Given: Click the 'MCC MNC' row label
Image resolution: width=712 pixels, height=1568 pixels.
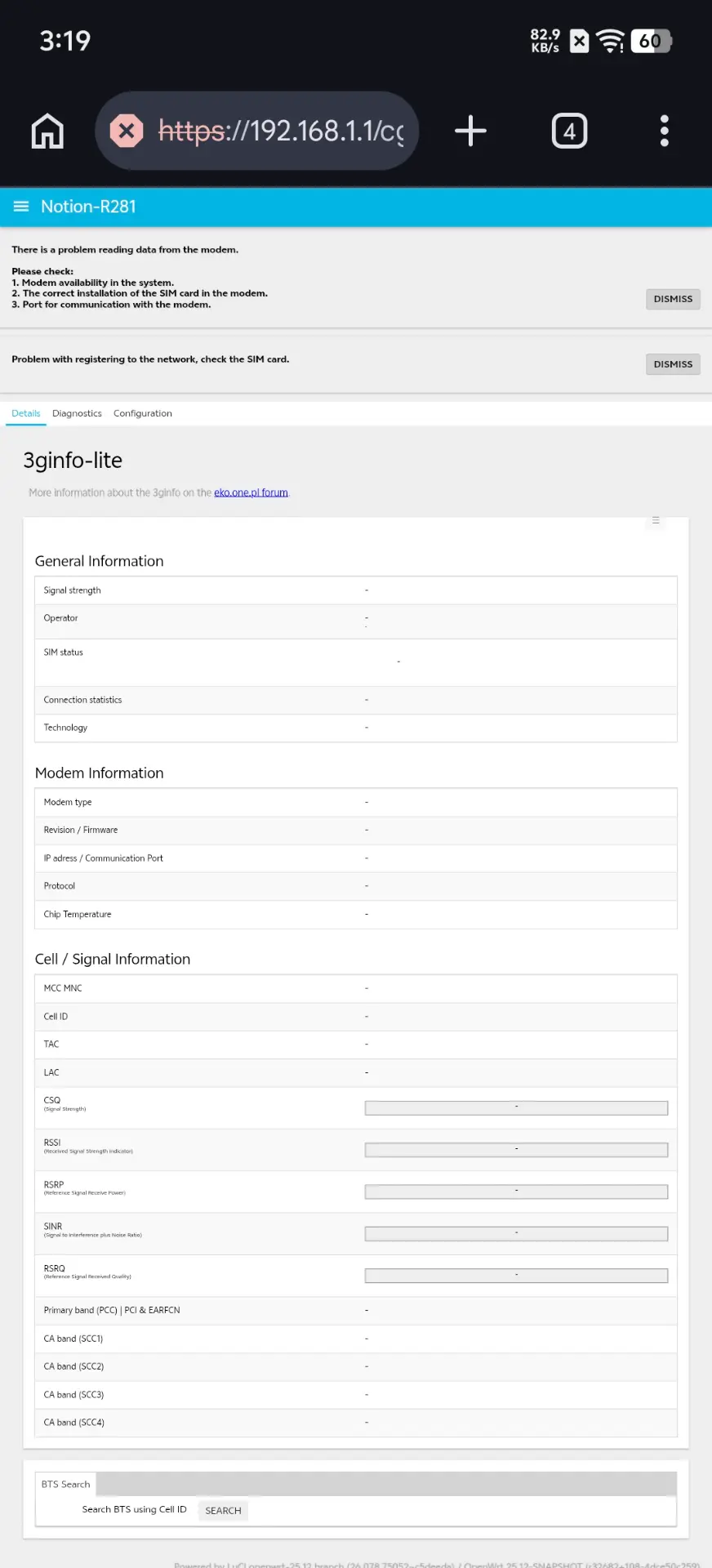Looking at the screenshot, I should [63, 988].
